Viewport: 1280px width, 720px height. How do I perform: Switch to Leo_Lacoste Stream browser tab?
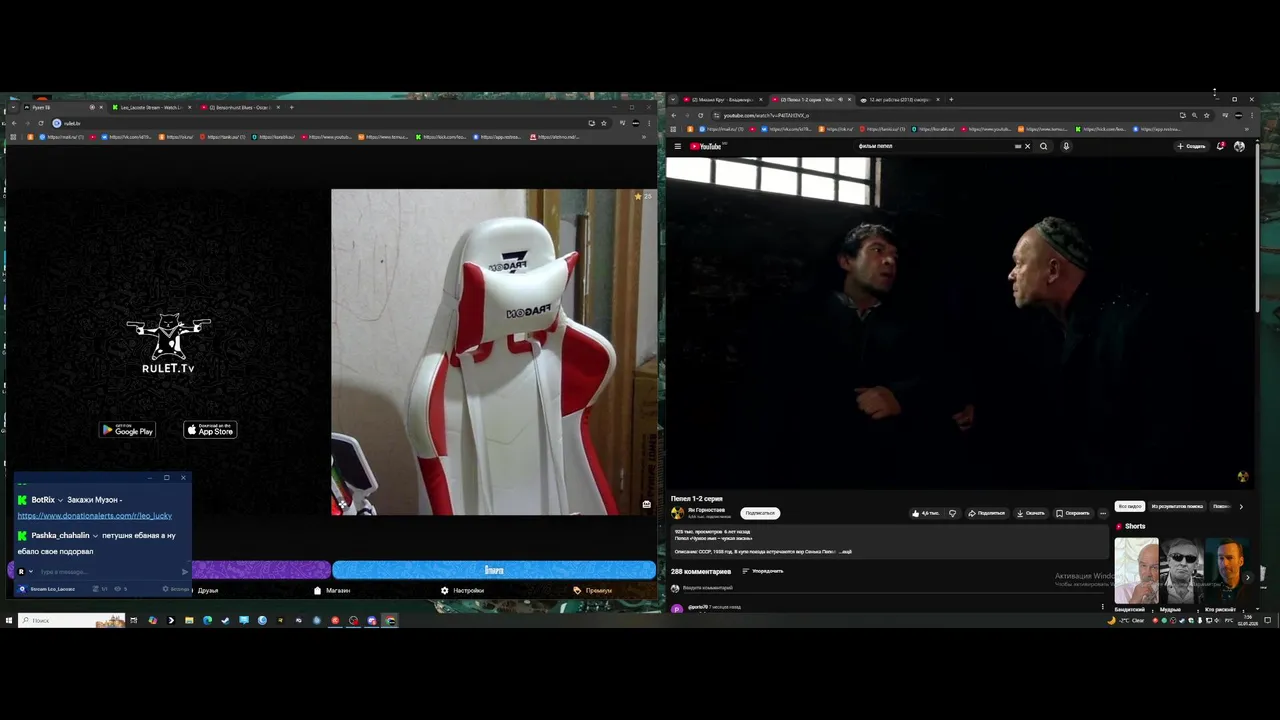150,107
